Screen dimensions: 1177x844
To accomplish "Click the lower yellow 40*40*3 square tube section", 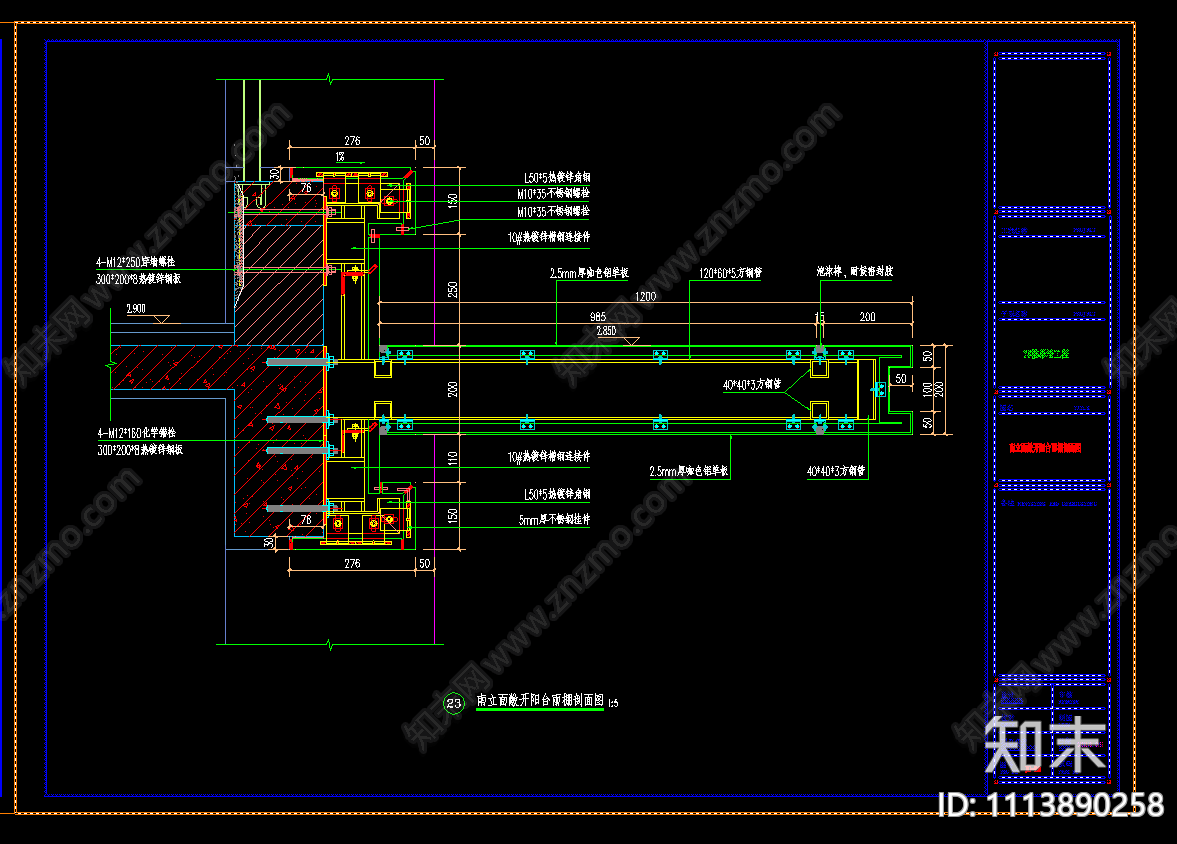I will (x=819, y=410).
